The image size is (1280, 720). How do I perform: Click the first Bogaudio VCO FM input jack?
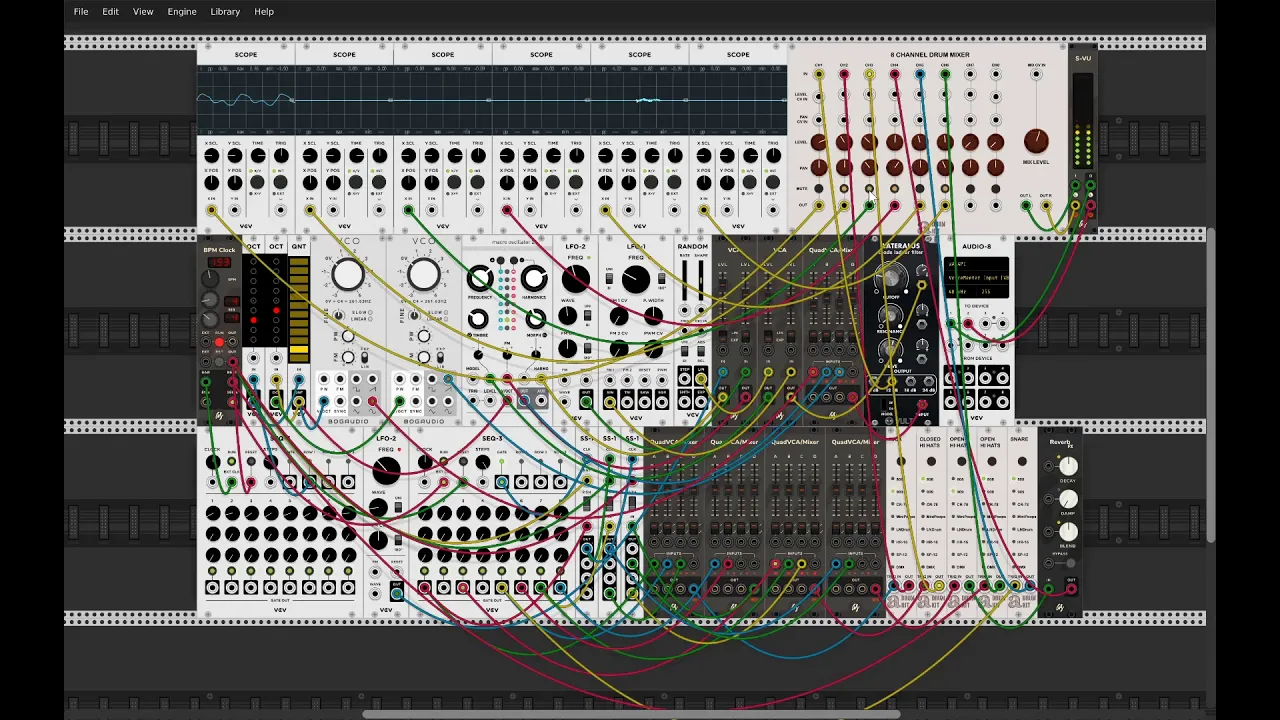340,379
